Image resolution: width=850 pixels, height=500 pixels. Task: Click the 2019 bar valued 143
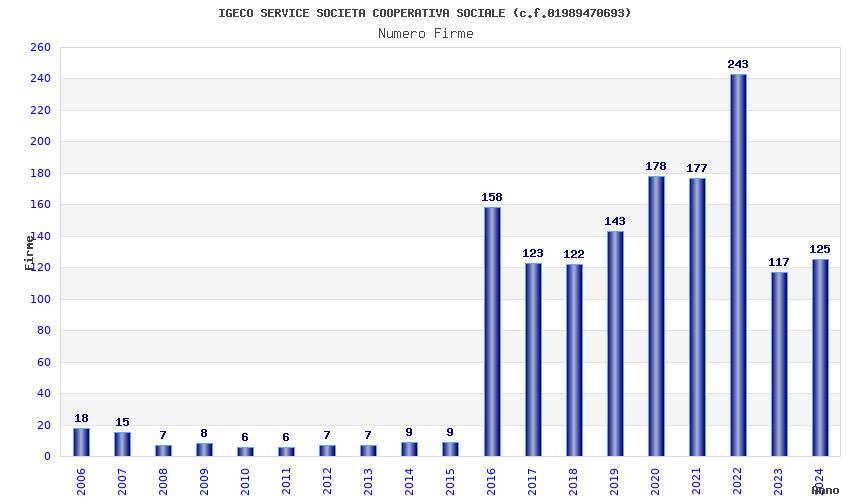pos(615,344)
